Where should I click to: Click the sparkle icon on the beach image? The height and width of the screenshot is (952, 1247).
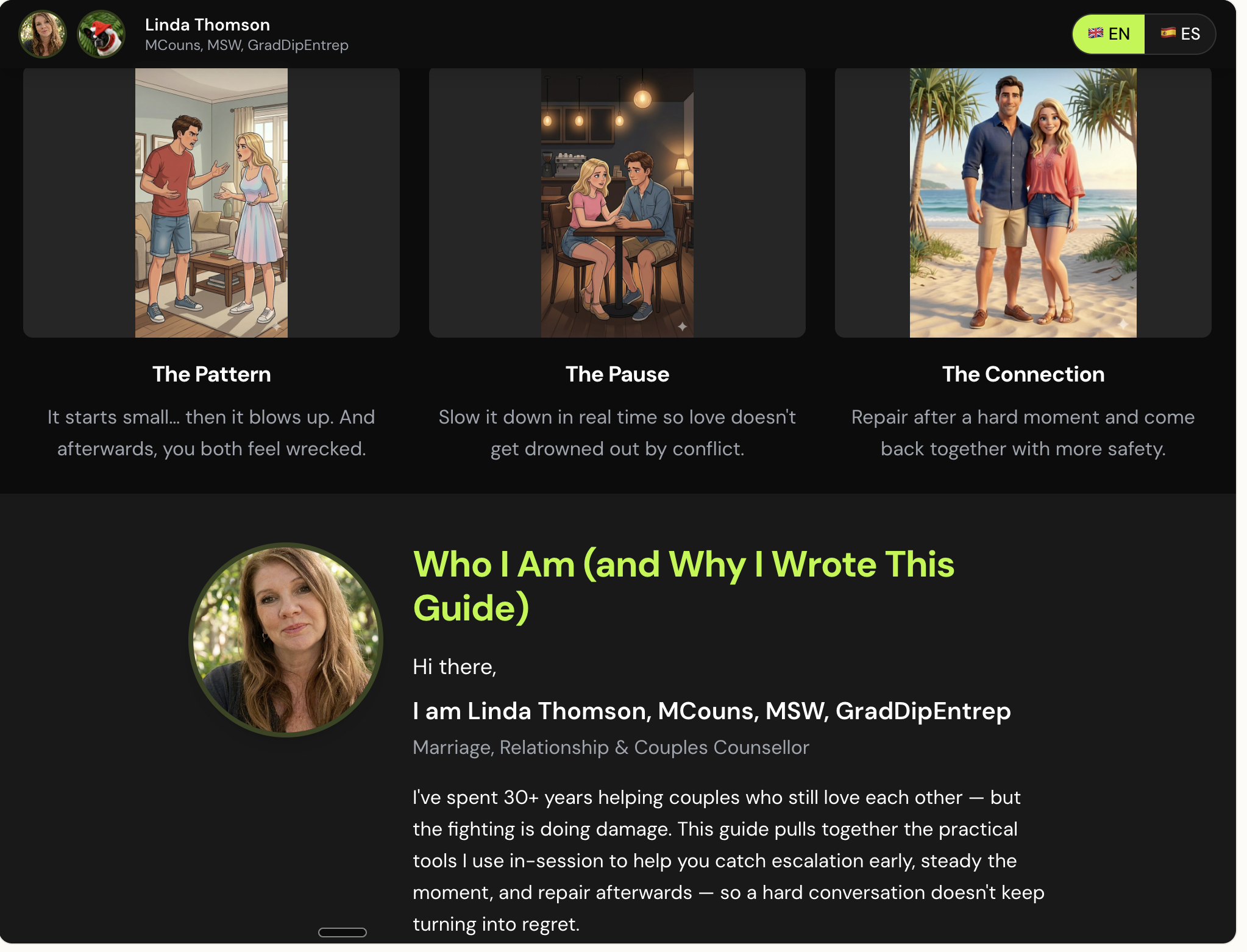(1123, 324)
